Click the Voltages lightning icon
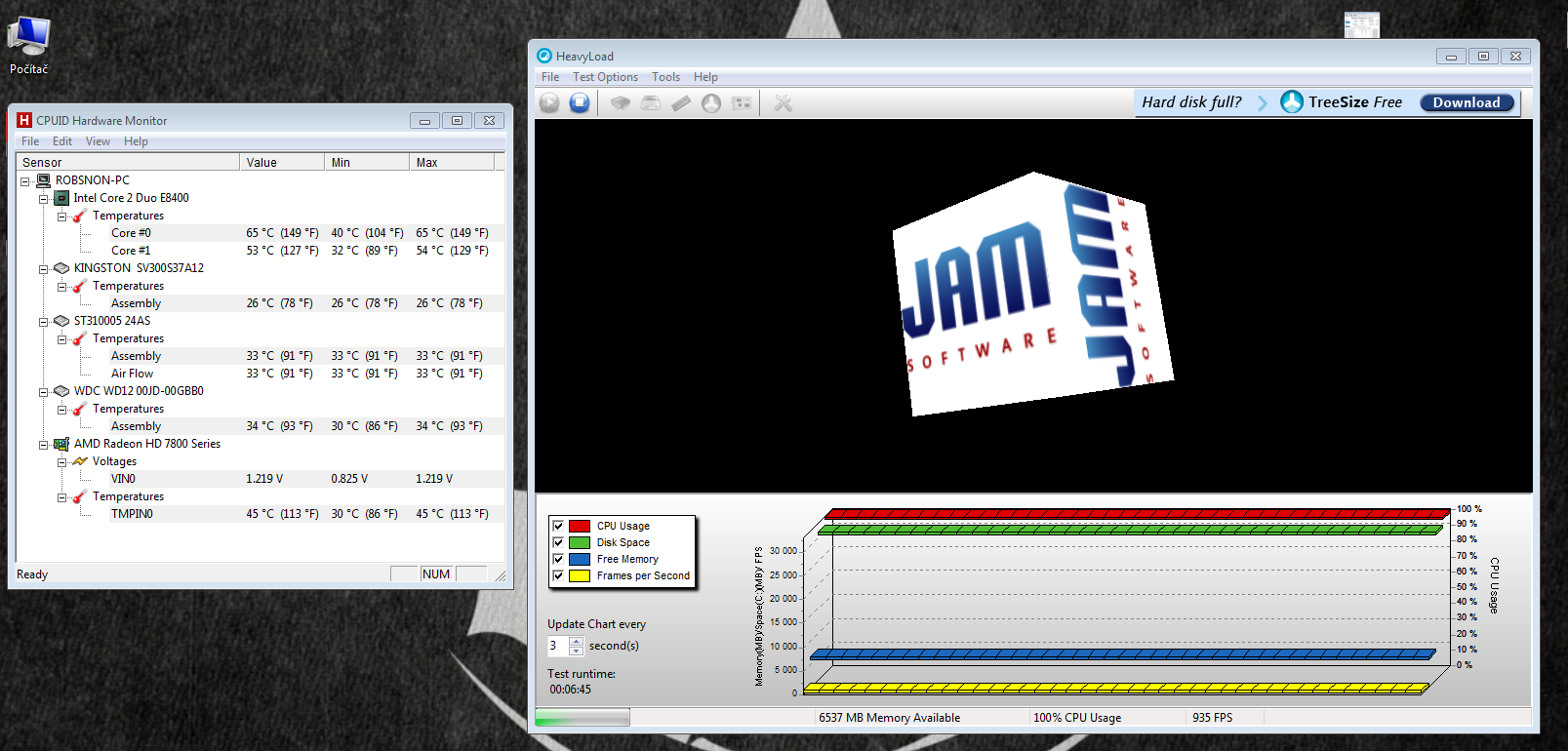 click(80, 461)
